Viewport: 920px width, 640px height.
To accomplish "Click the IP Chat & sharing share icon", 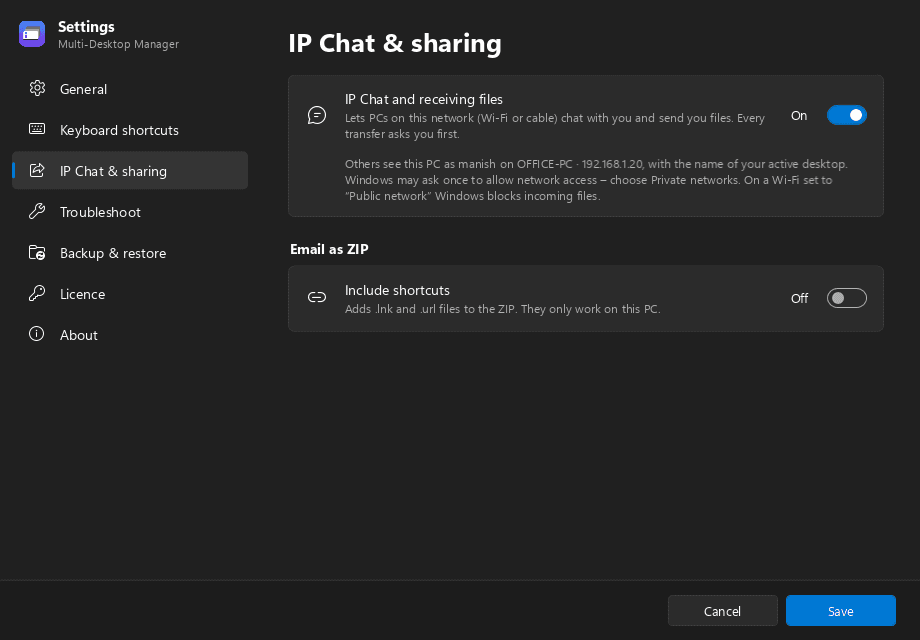I will point(37,171).
